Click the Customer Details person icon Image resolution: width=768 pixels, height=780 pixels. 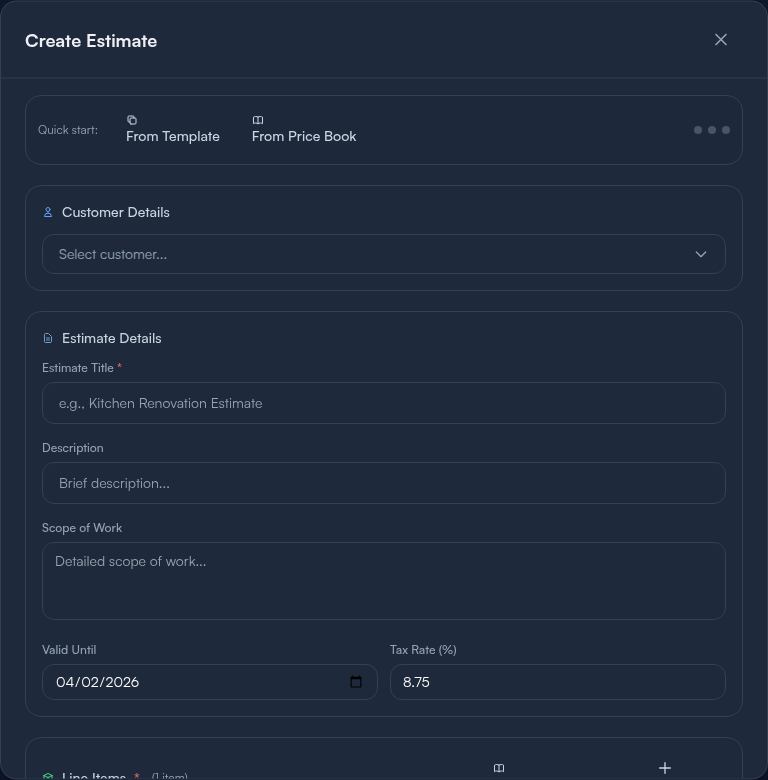click(48, 212)
